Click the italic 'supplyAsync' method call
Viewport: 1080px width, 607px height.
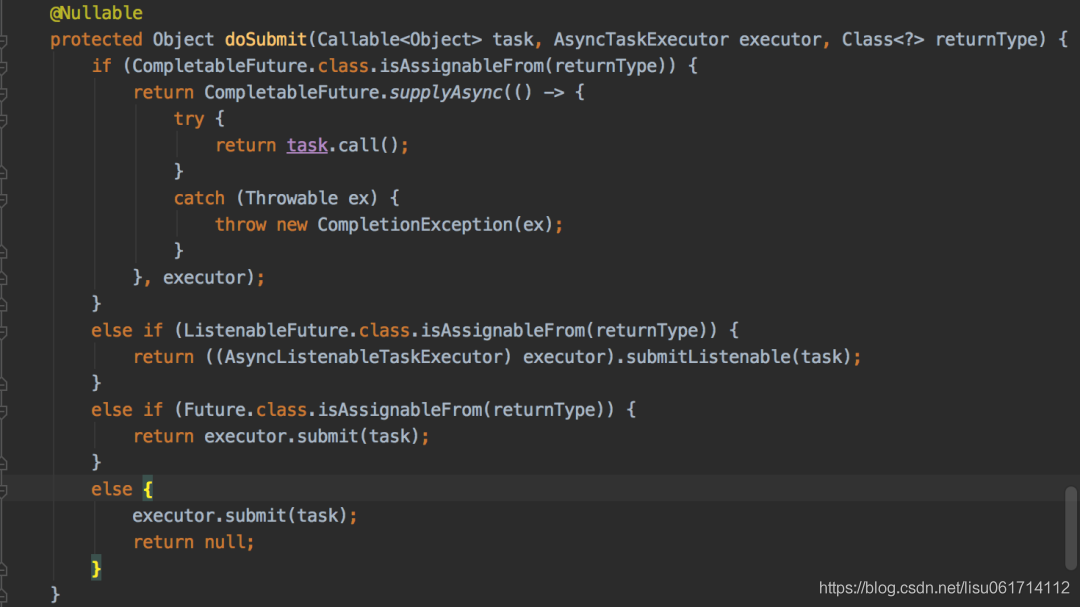tap(446, 92)
